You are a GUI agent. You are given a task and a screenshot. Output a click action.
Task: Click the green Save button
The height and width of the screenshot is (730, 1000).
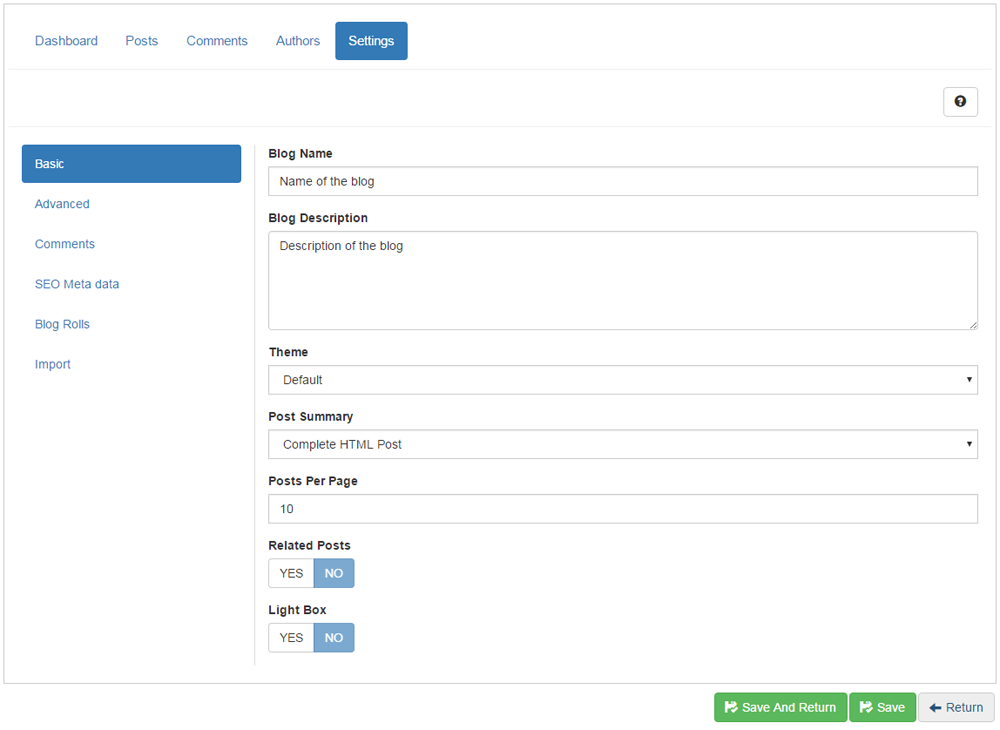coord(882,707)
